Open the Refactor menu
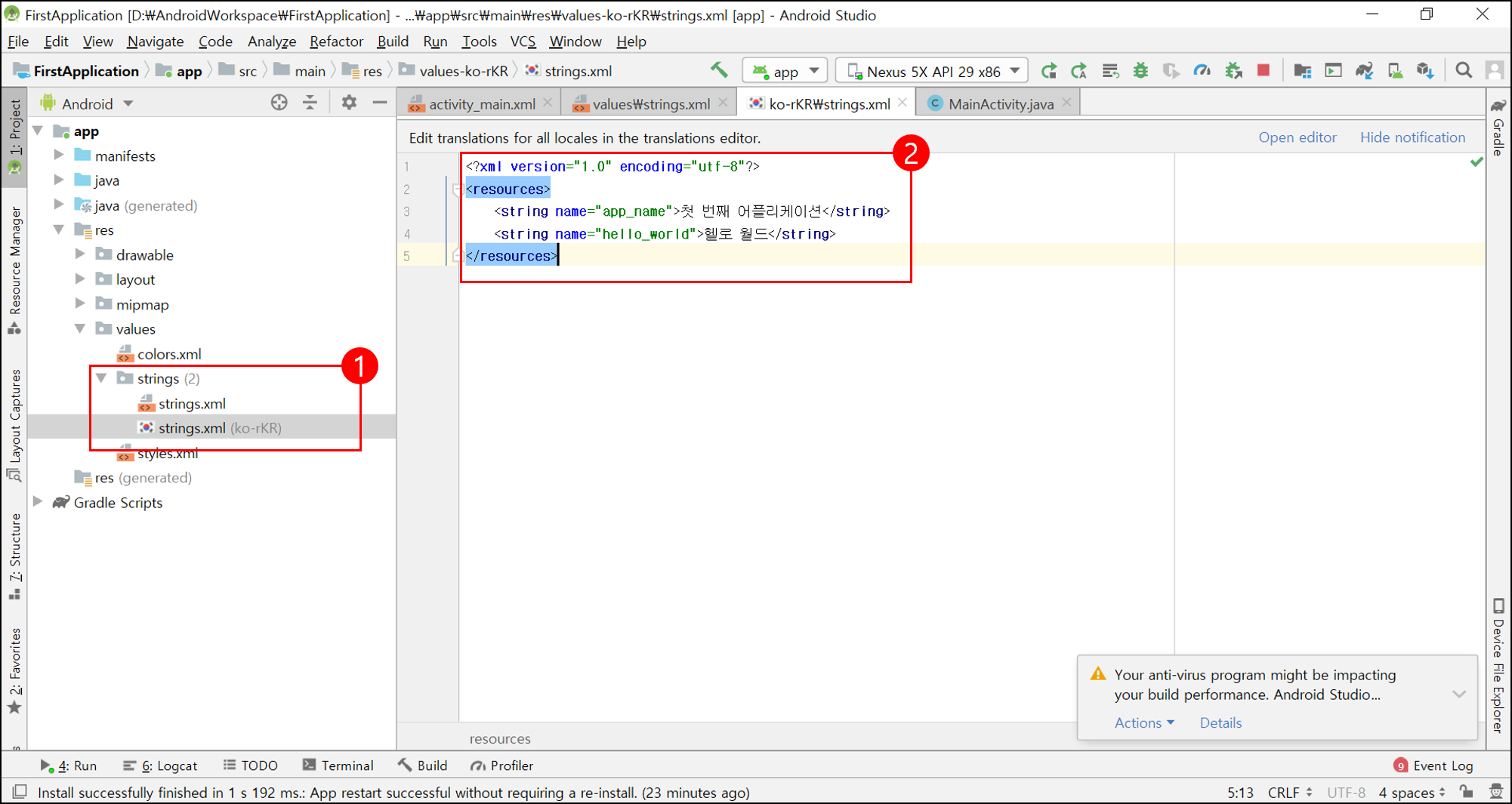Screen dimensions: 1512x804 336,42
